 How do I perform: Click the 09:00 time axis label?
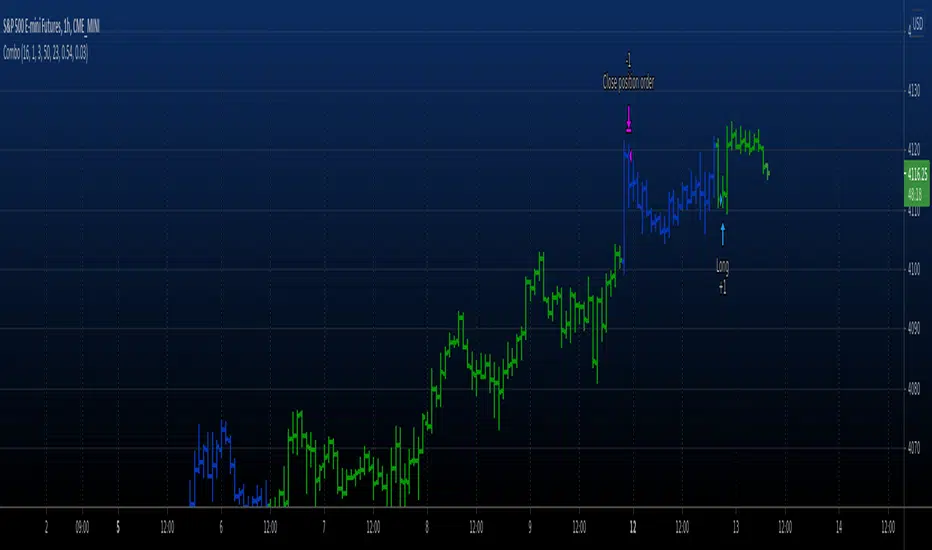pyautogui.click(x=82, y=527)
